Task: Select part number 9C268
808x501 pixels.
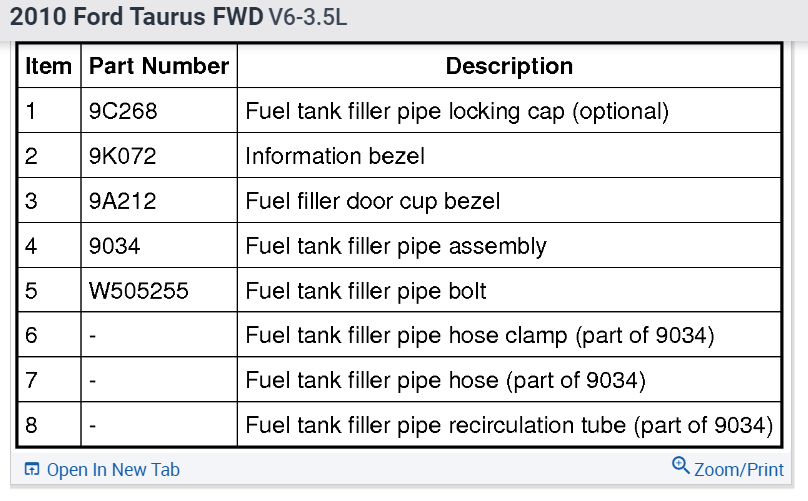Action: pos(122,112)
